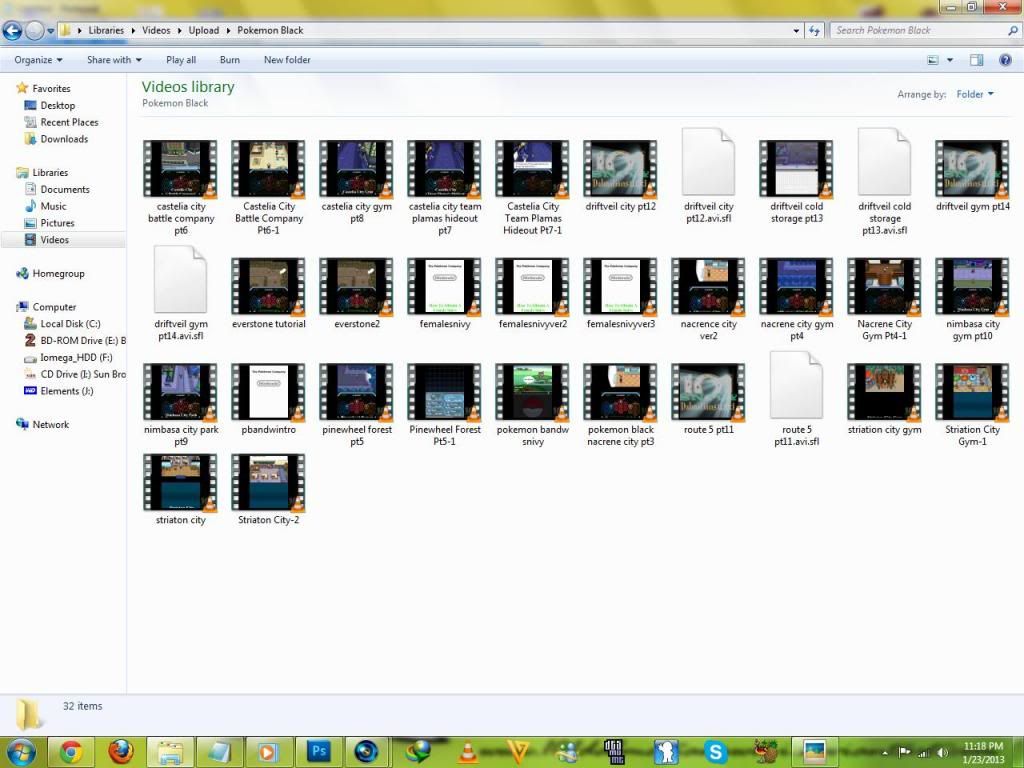The height and width of the screenshot is (768, 1024).
Task: Select the Striaton City-2 video
Action: pos(268,489)
